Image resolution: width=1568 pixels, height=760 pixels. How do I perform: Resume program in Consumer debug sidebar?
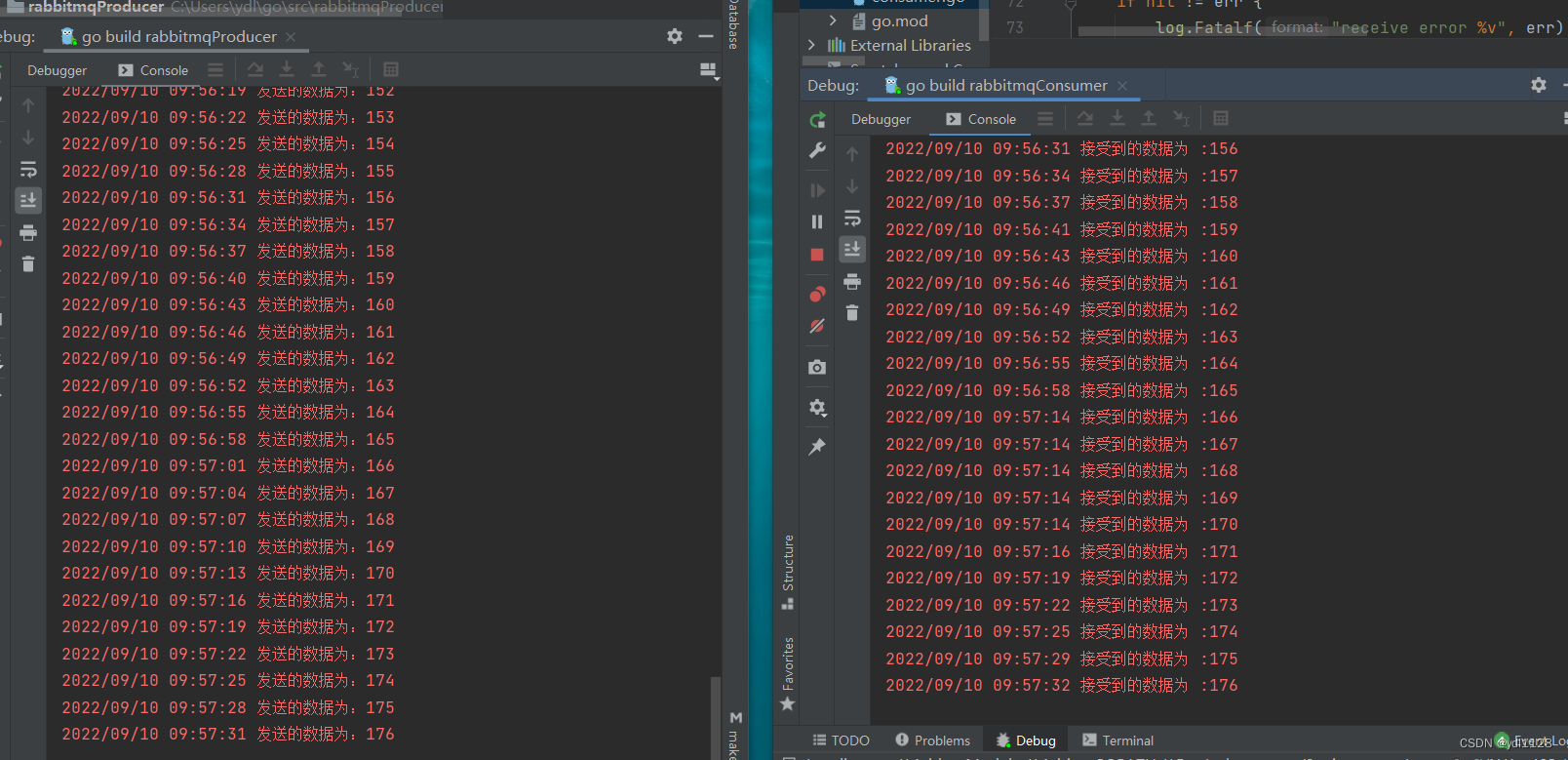pos(817,190)
